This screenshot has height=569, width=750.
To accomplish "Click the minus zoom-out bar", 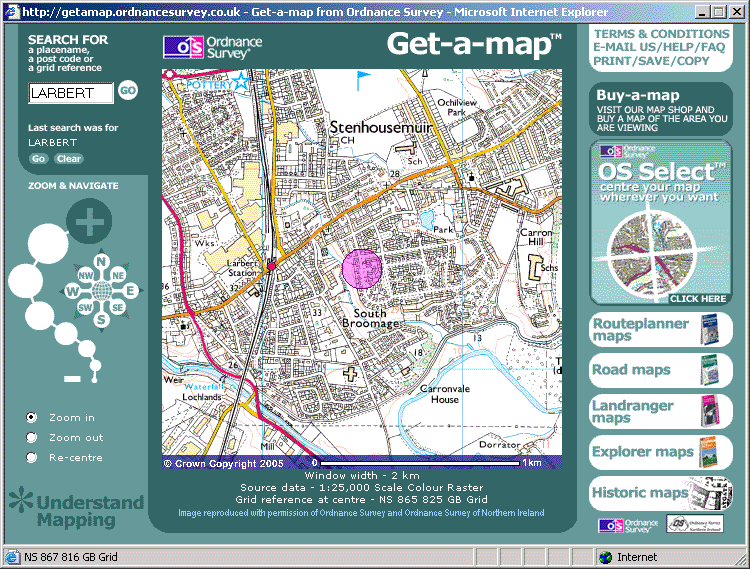I will point(72,379).
